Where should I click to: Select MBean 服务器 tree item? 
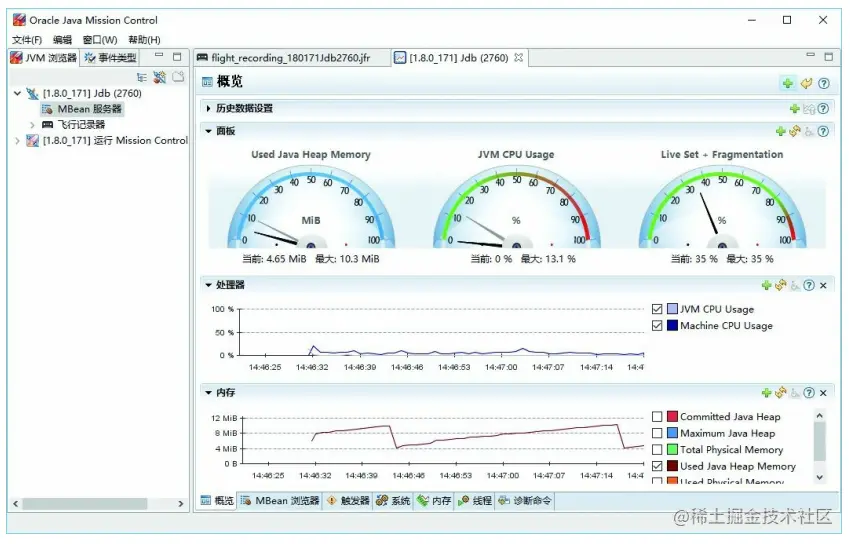point(82,109)
